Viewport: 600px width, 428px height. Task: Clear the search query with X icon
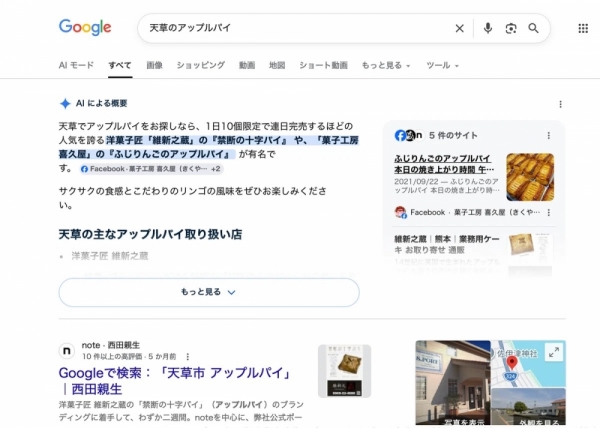point(460,28)
